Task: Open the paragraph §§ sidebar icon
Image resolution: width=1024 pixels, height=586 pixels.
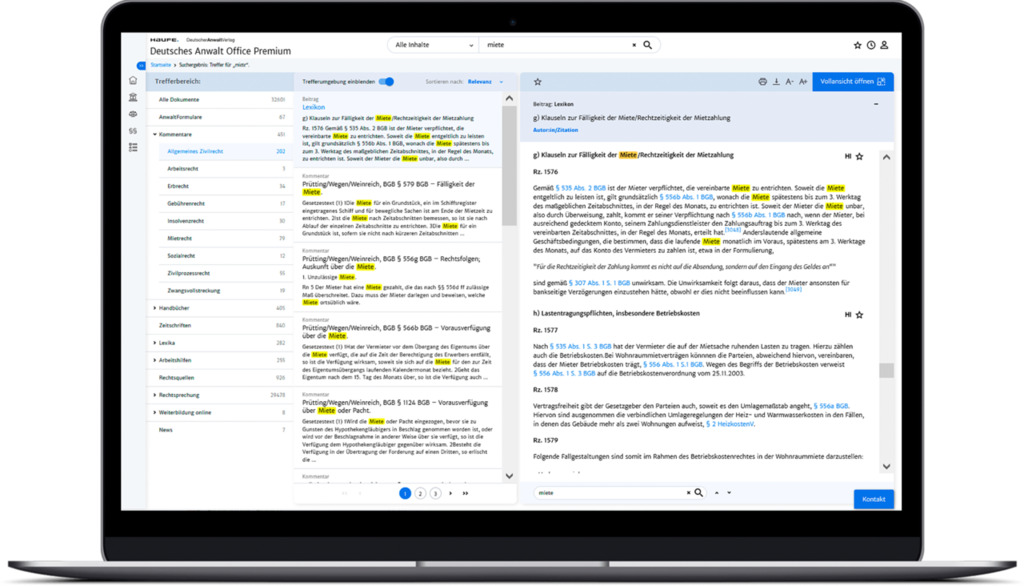Action: [x=133, y=131]
